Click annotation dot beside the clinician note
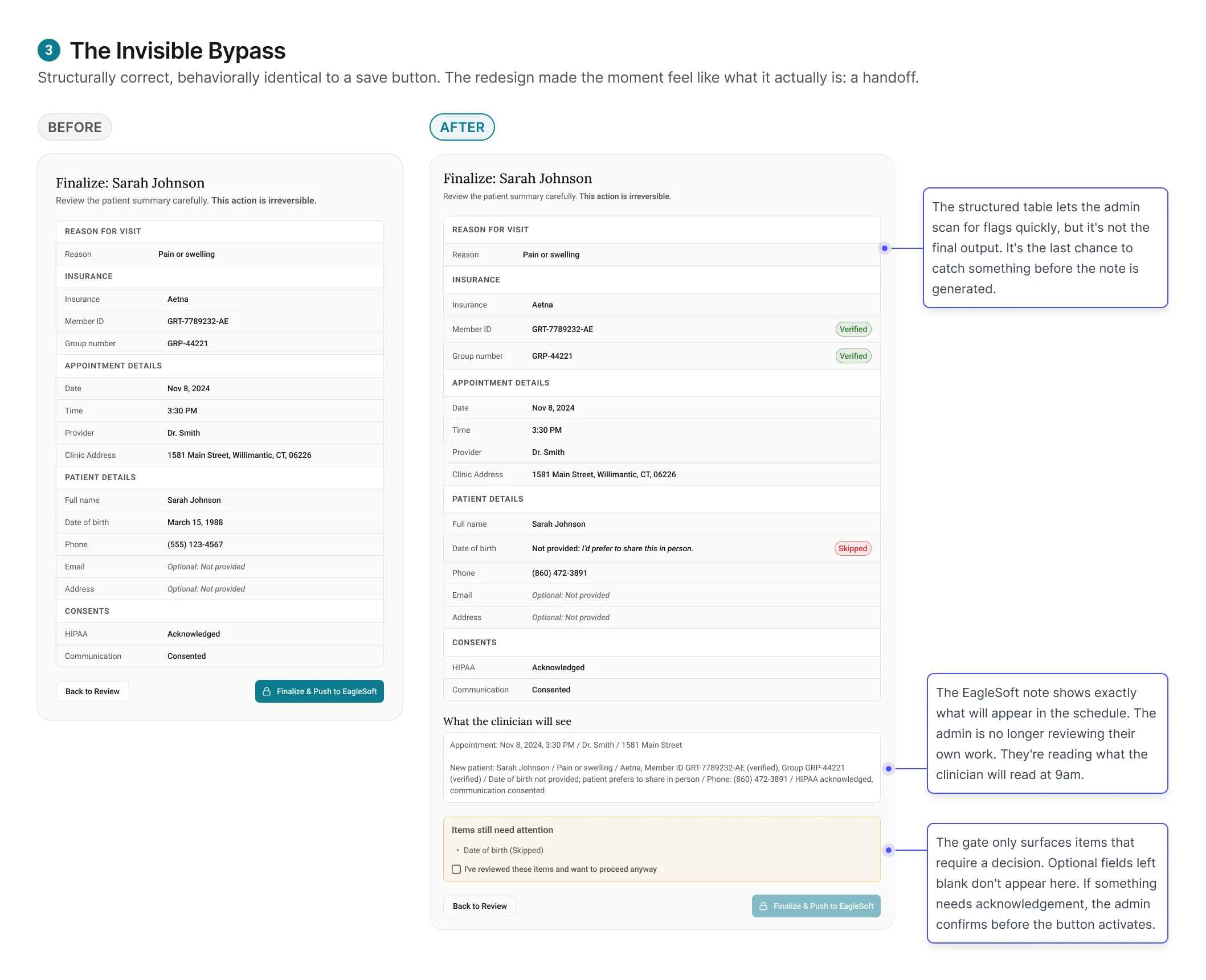This screenshot has width=1206, height=980. click(888, 769)
